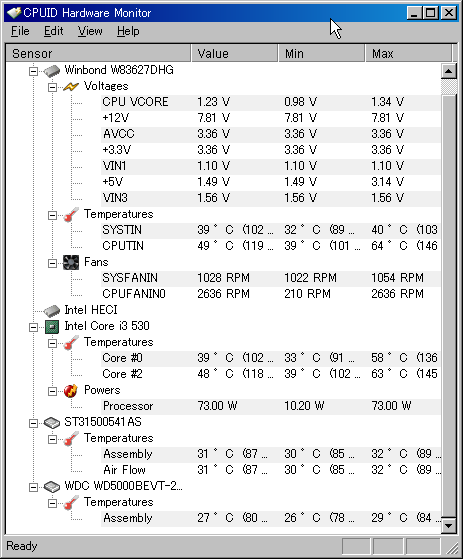The height and width of the screenshot is (559, 463).
Task: Click the vertical scrollbar thumb
Action: 448,306
